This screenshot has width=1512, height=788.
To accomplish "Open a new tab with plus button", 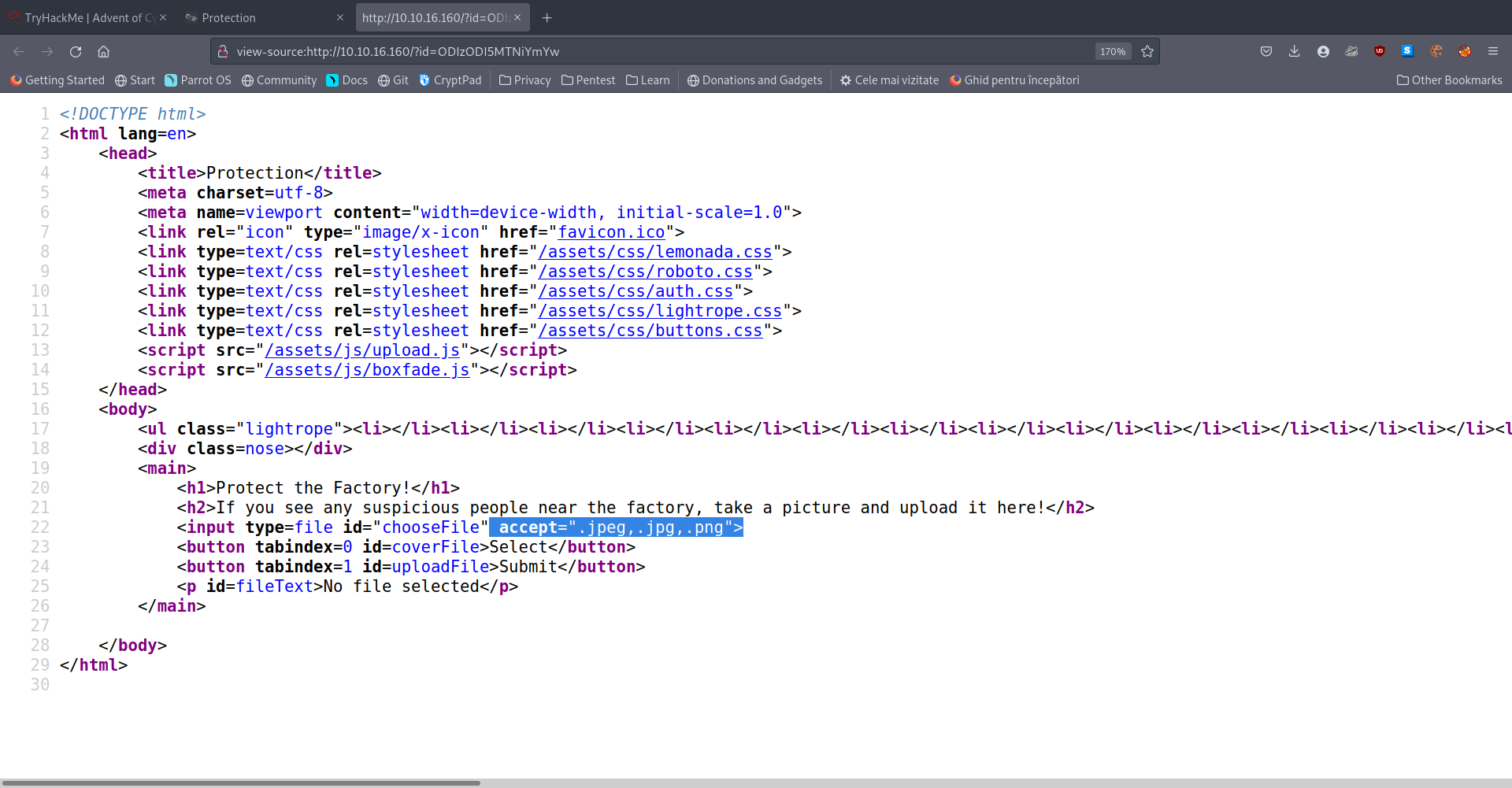I will [x=547, y=17].
